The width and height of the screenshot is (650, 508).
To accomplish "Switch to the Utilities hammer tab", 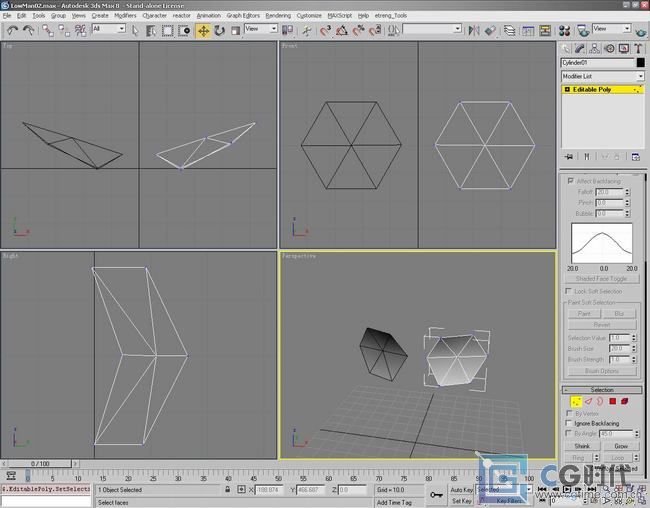I will [x=638, y=49].
